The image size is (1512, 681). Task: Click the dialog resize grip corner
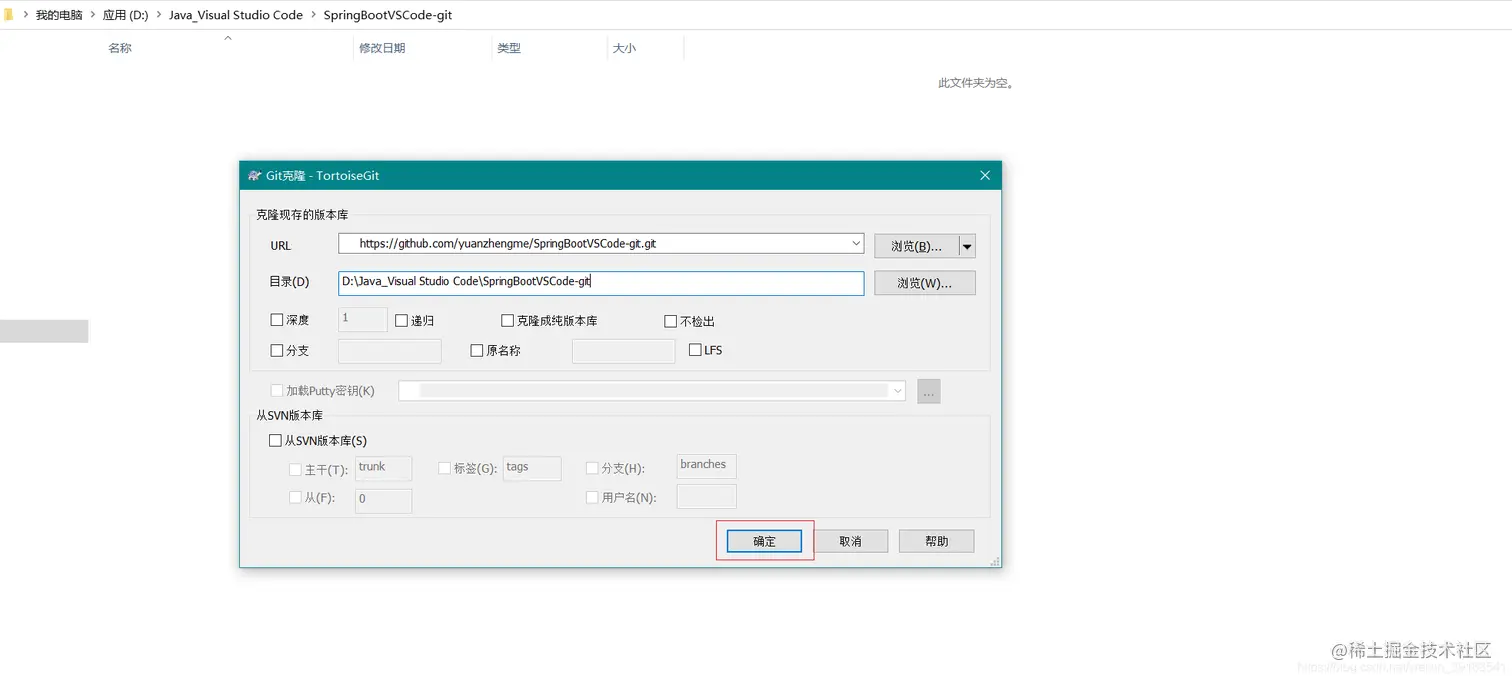pos(995,562)
